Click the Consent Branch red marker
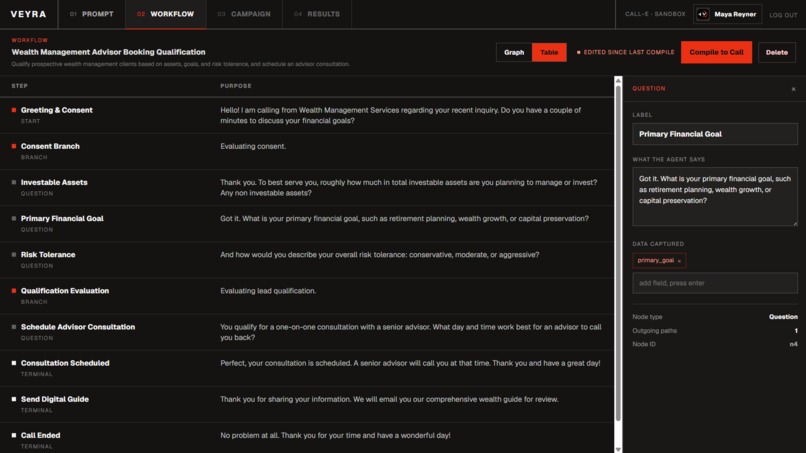Screen dimensions: 806x453 coord(14,146)
